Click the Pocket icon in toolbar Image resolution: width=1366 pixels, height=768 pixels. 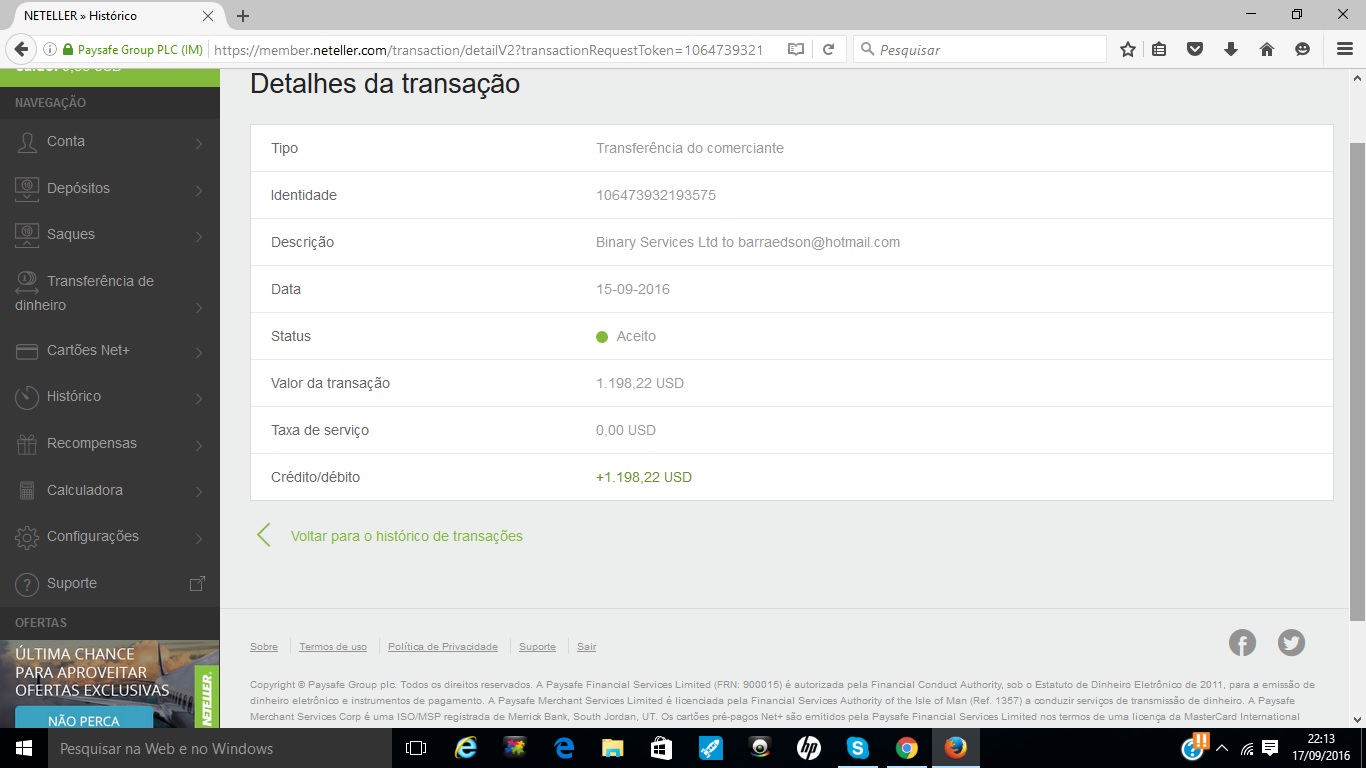pos(1194,49)
